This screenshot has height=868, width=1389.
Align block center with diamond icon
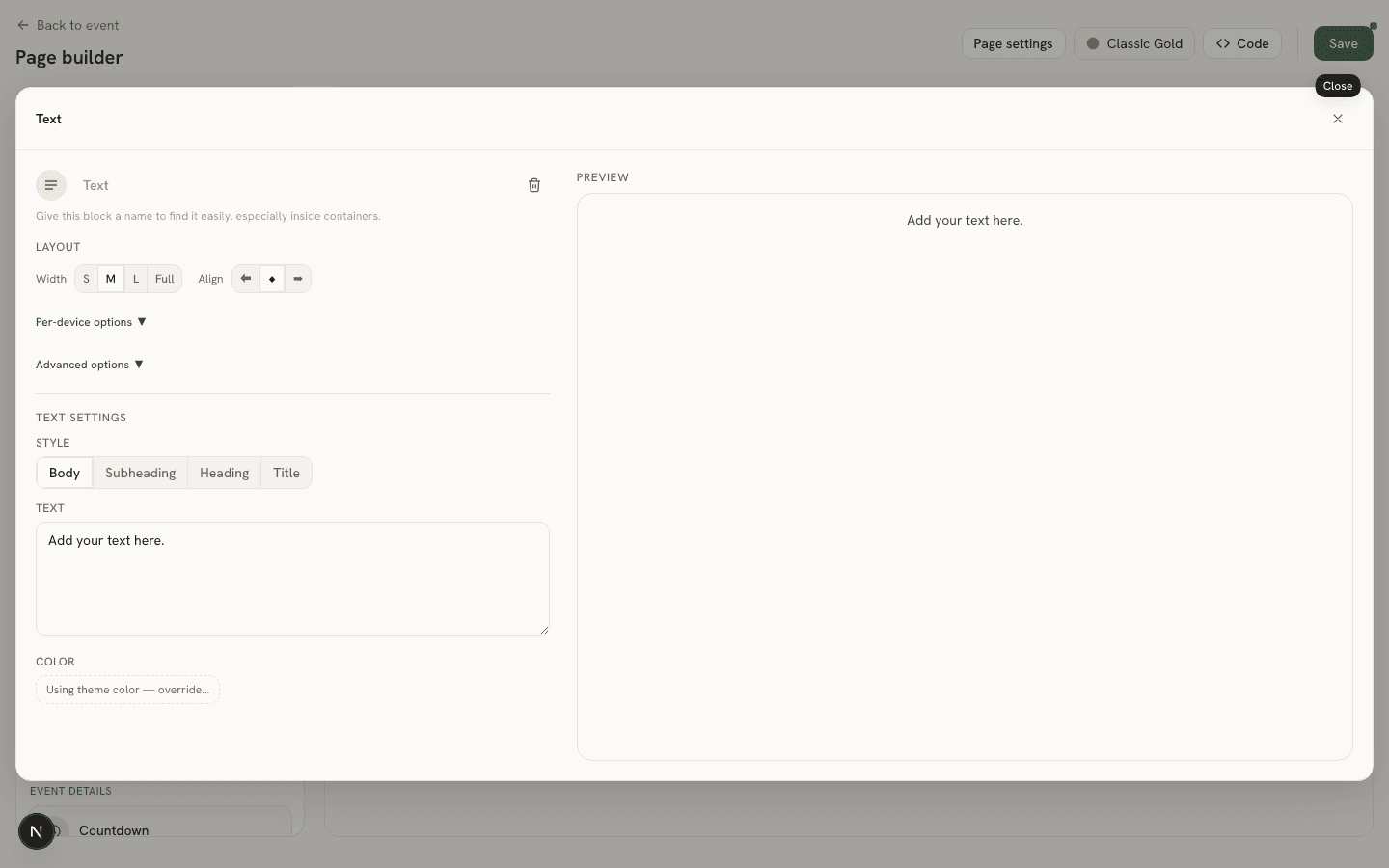coord(272,279)
